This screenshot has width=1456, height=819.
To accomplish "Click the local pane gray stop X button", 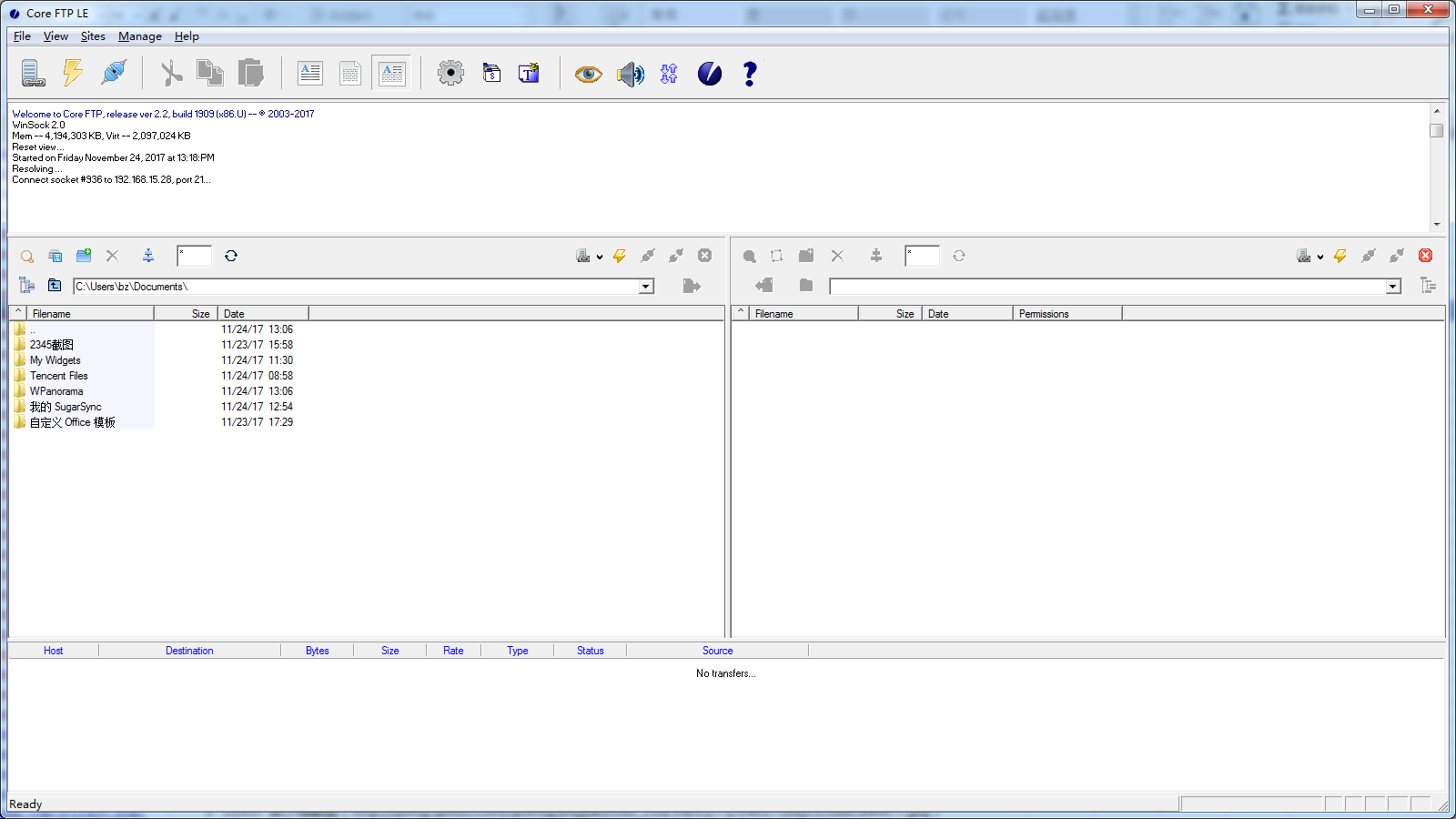I will (x=704, y=256).
